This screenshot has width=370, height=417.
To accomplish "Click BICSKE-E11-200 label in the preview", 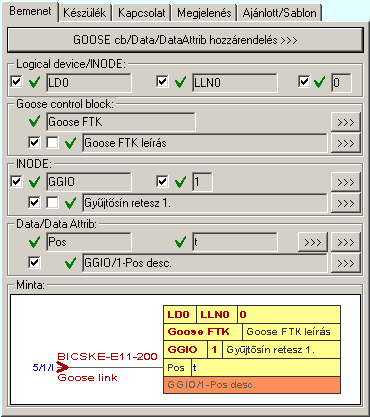I will (107, 356).
